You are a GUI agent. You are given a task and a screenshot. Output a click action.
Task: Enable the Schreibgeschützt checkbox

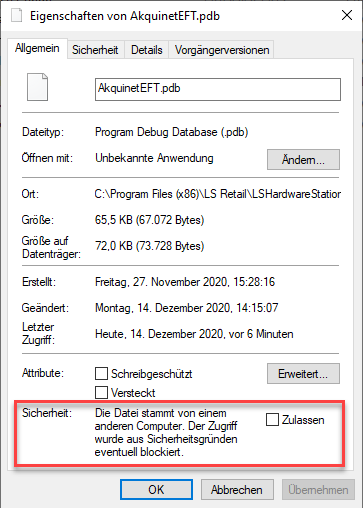101,374
